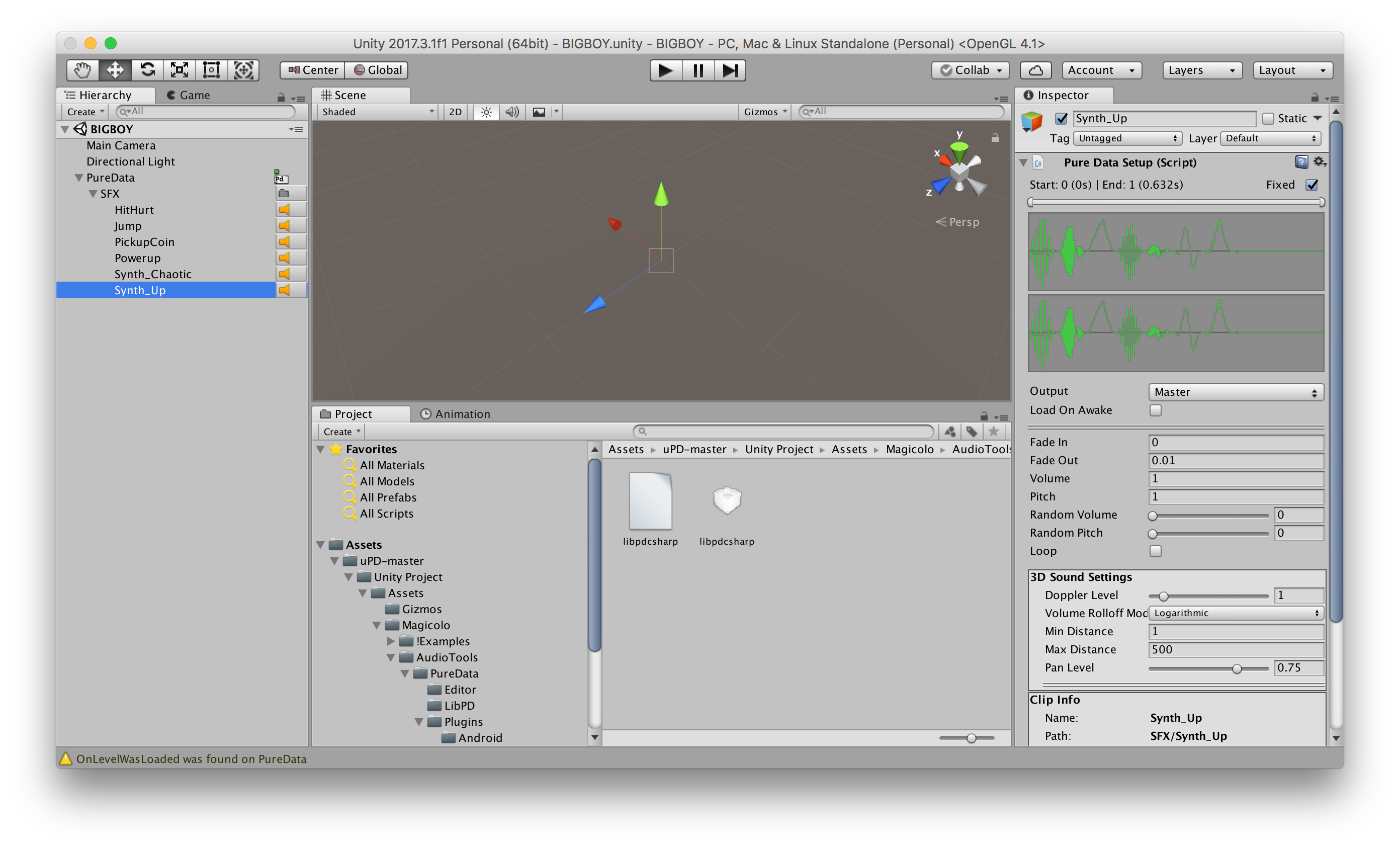Select the Move tool
The height and width of the screenshot is (849, 1400).
pyautogui.click(x=115, y=70)
